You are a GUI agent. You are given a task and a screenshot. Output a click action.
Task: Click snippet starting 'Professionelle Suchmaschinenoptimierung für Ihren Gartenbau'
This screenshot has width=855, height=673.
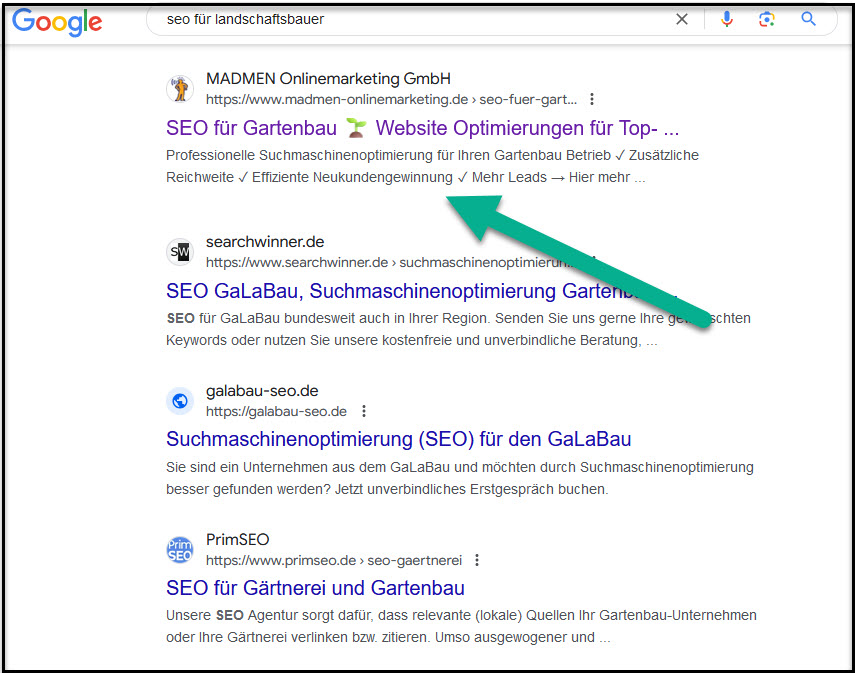pyautogui.click(x=432, y=166)
